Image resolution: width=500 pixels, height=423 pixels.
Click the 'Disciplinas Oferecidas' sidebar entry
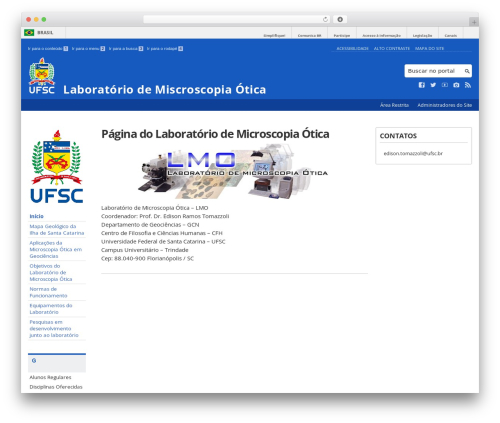56,387
